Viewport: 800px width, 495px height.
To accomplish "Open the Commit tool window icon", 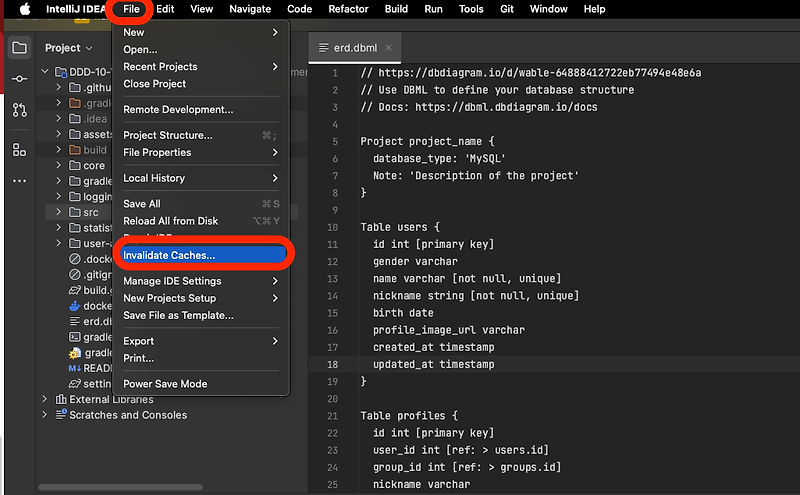I will [19, 79].
